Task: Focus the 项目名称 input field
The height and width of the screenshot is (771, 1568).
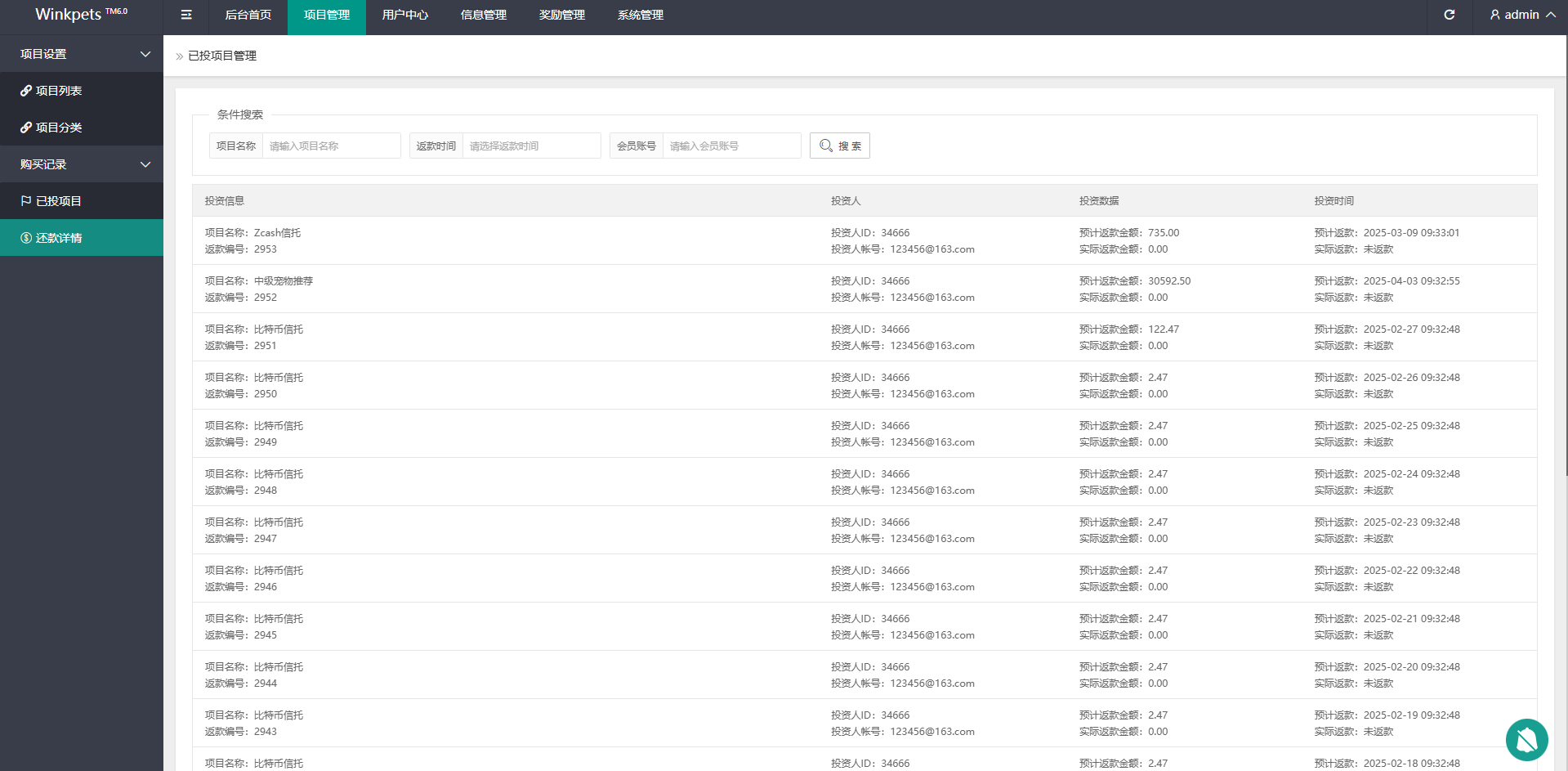Action: (331, 146)
